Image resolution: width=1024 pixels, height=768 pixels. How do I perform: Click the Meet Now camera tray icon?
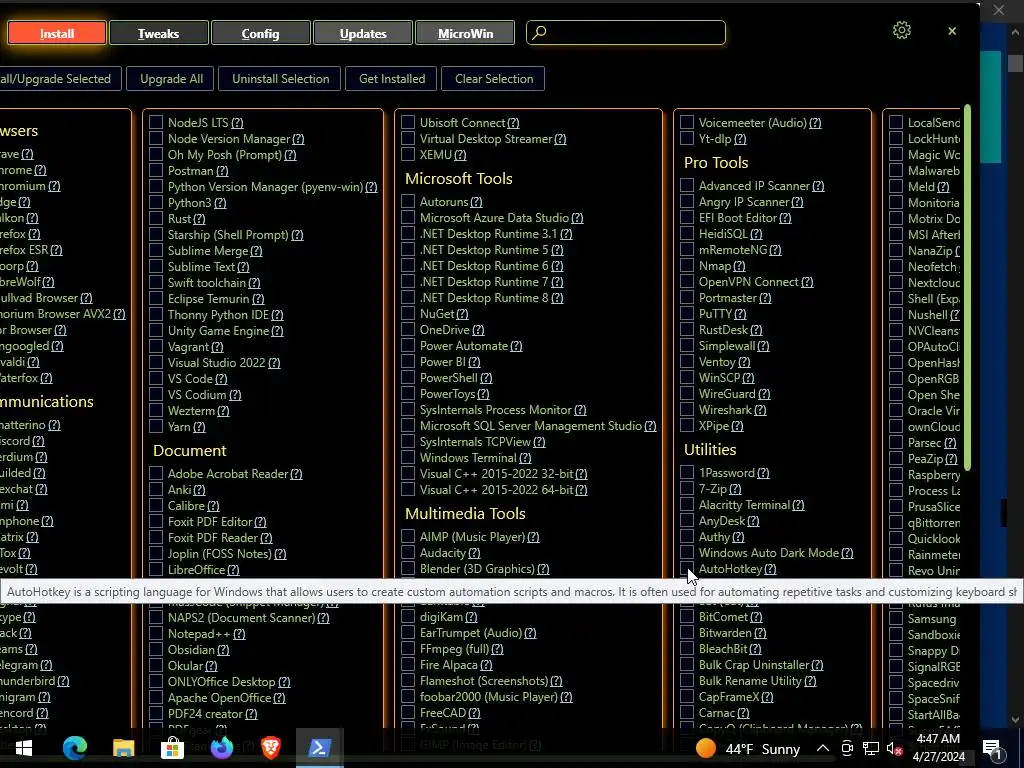847,748
